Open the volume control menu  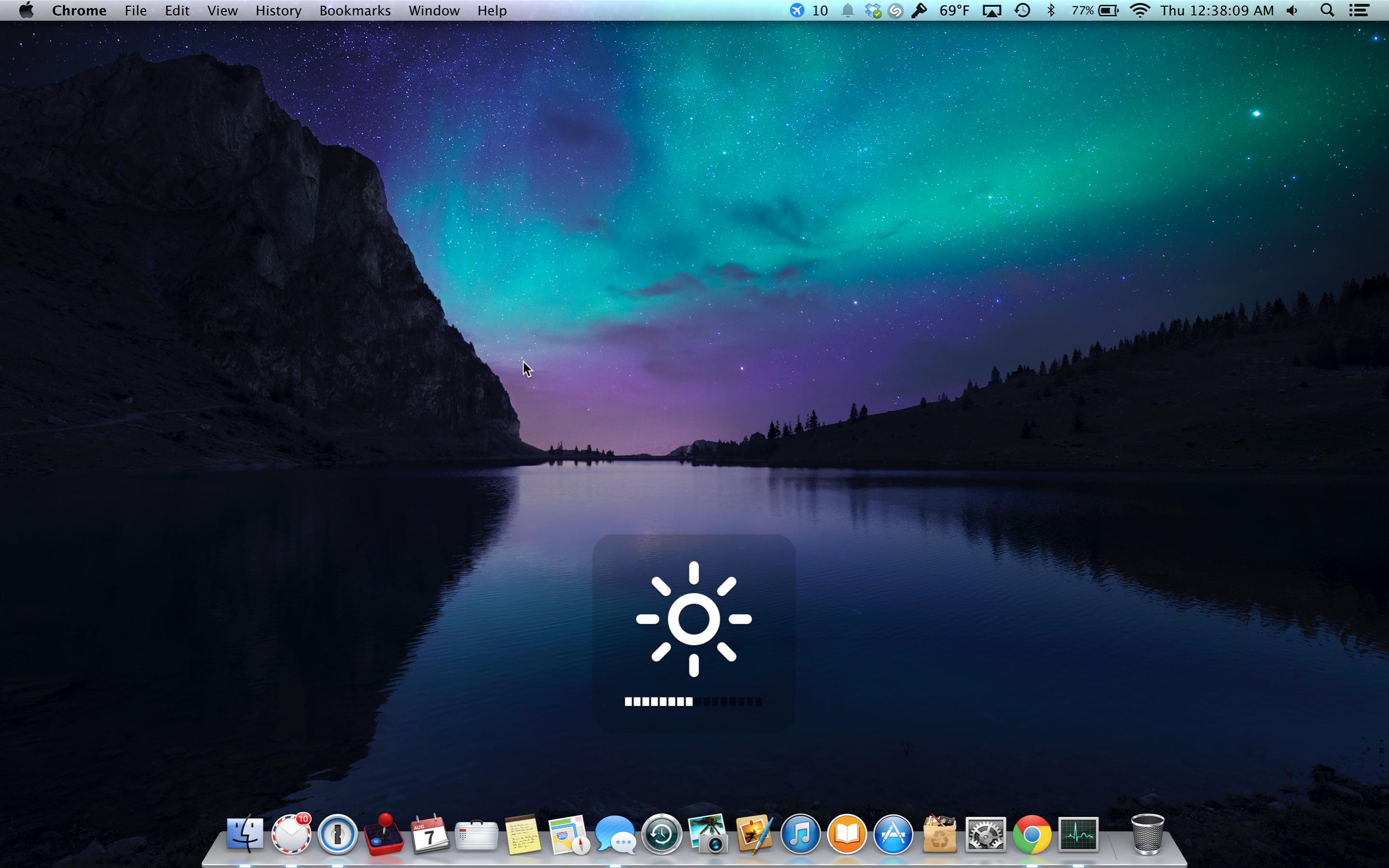(1292, 10)
